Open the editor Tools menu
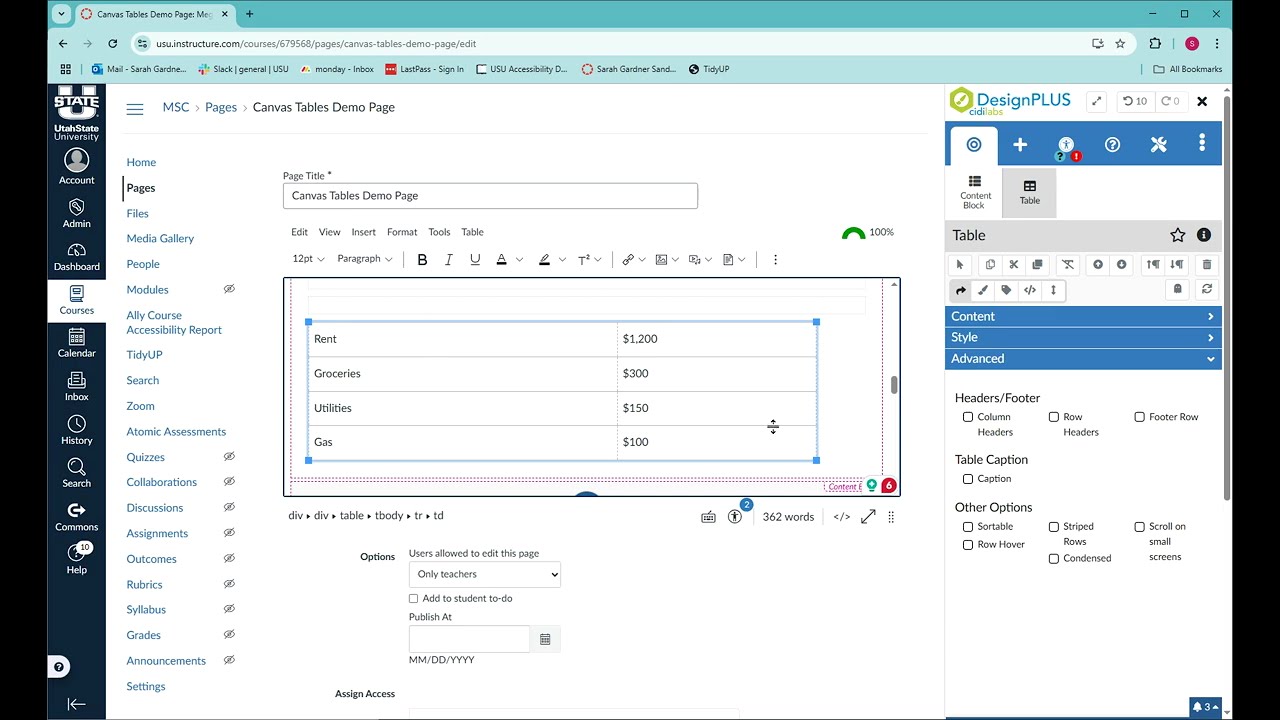 tap(439, 232)
